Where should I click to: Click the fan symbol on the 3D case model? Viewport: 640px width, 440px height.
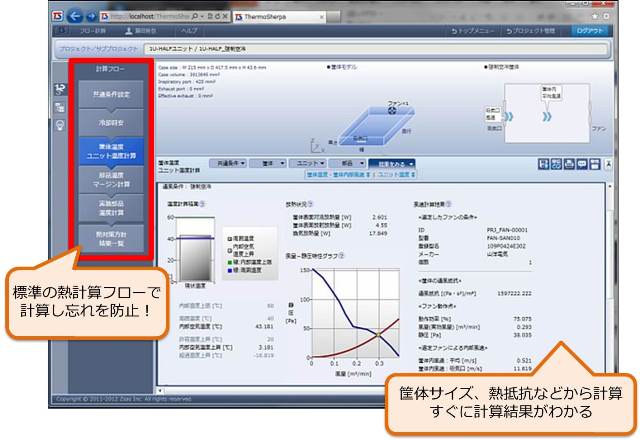(392, 110)
